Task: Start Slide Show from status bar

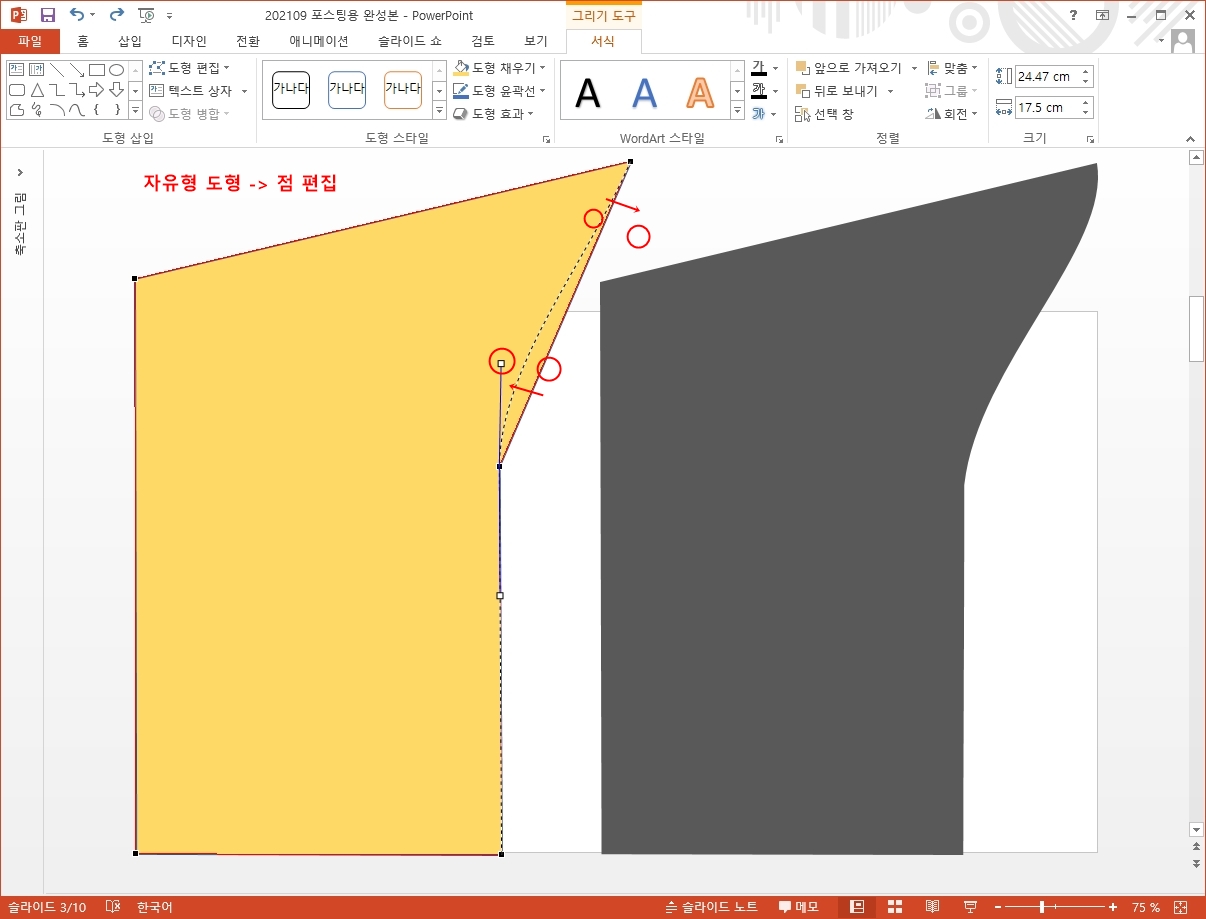Action: [x=969, y=907]
